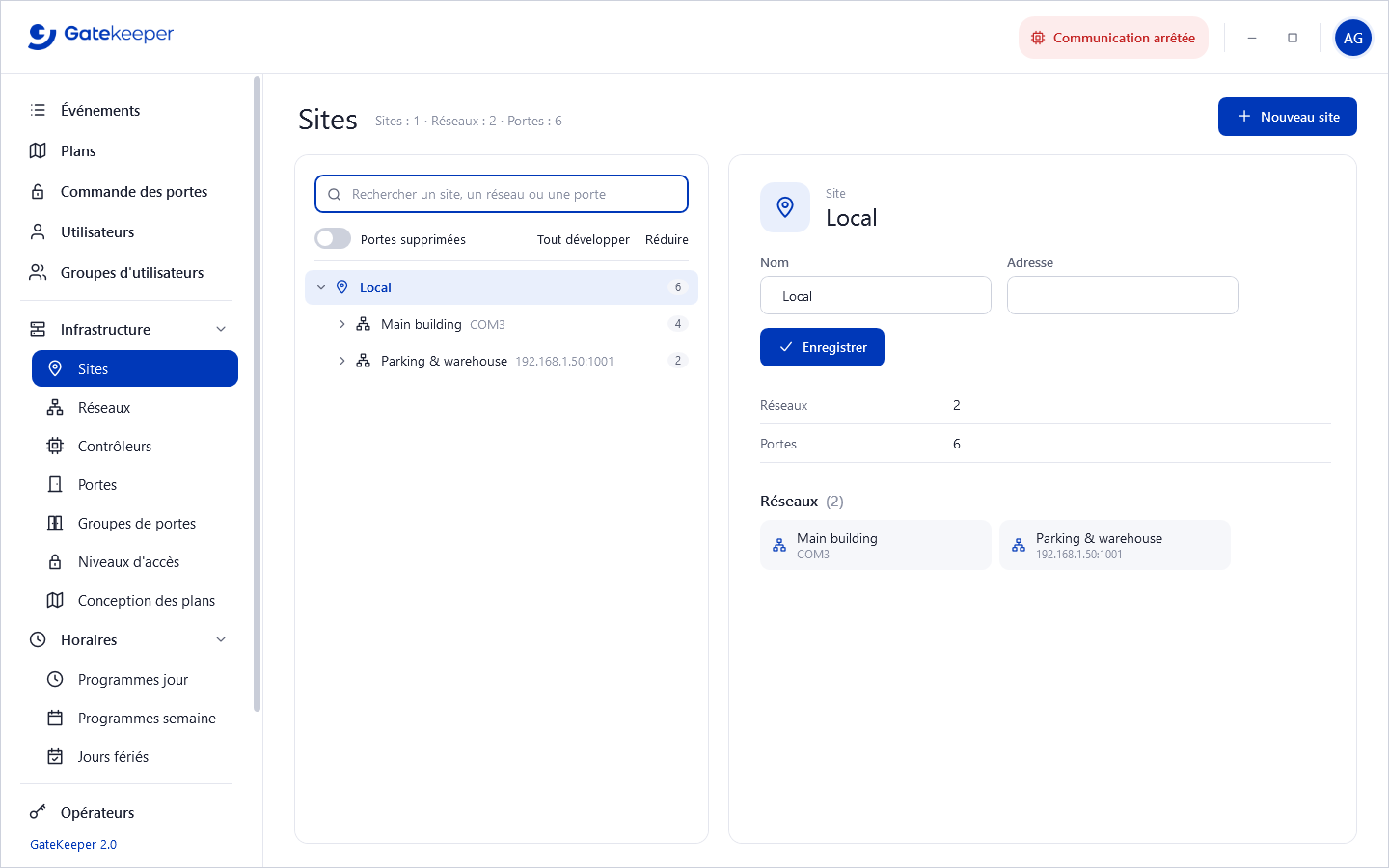This screenshot has width=1389, height=868.
Task: Open the AG user avatar
Action: click(1353, 38)
